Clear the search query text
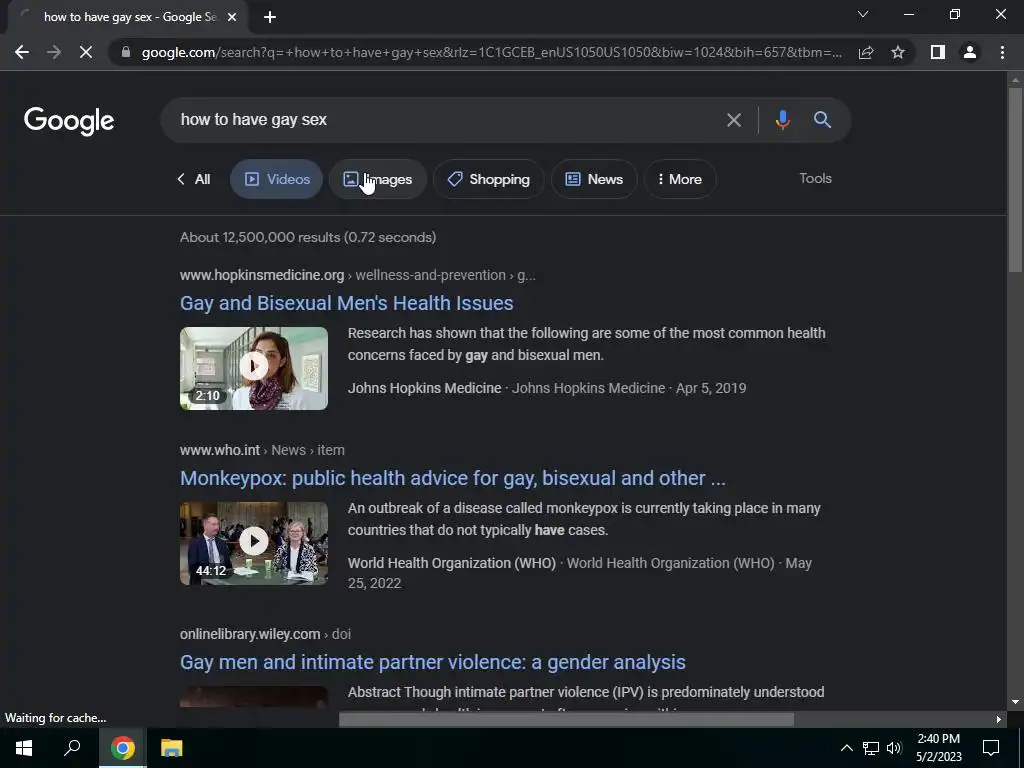 [734, 120]
